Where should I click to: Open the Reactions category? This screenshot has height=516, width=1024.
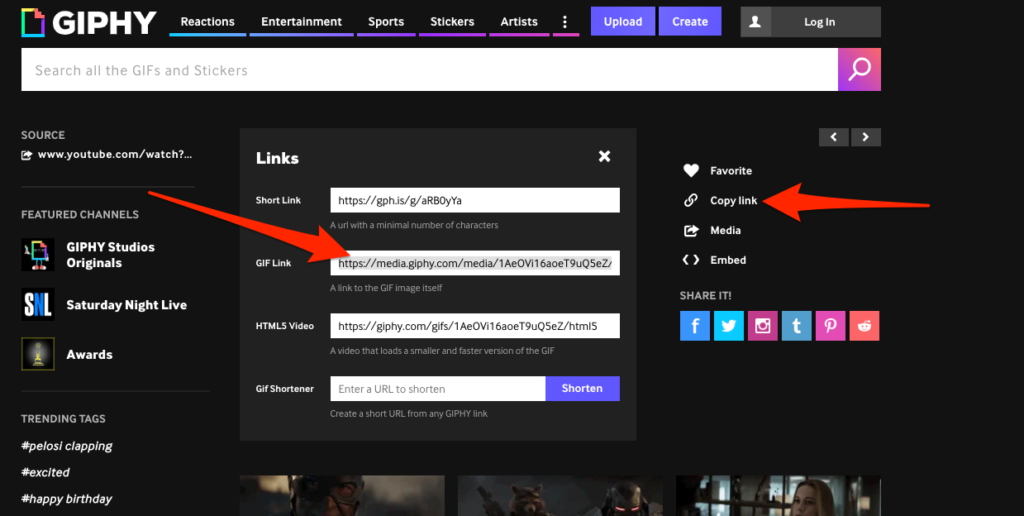coord(207,22)
